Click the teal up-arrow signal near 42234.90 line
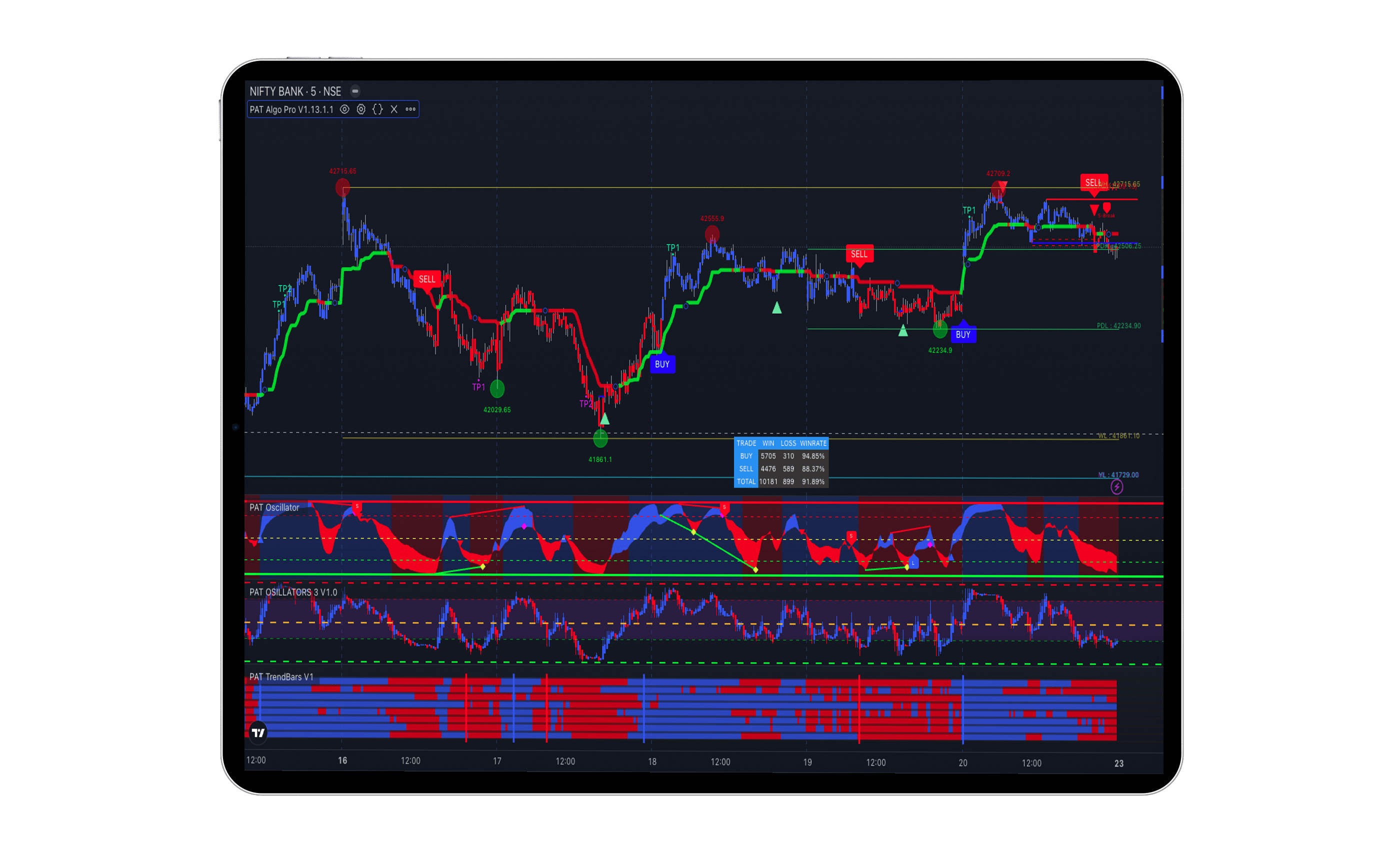This screenshot has width=1400, height=850. pos(903,331)
